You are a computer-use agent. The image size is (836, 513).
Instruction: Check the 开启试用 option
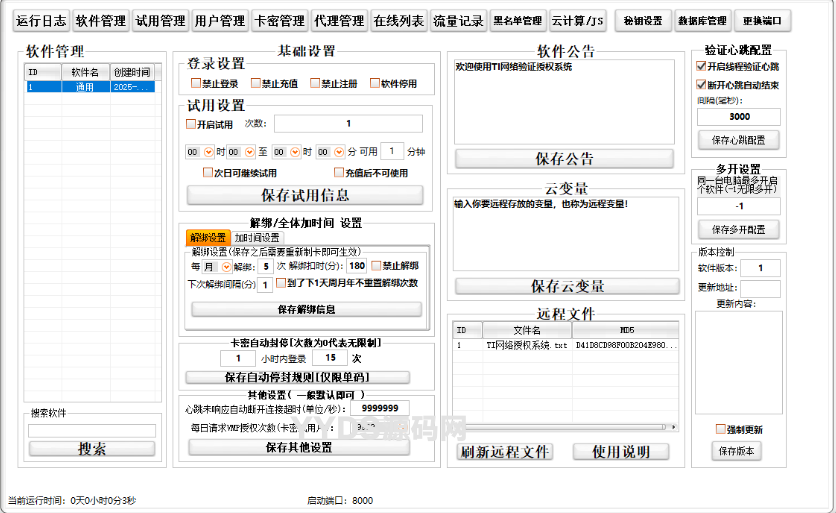coord(192,125)
